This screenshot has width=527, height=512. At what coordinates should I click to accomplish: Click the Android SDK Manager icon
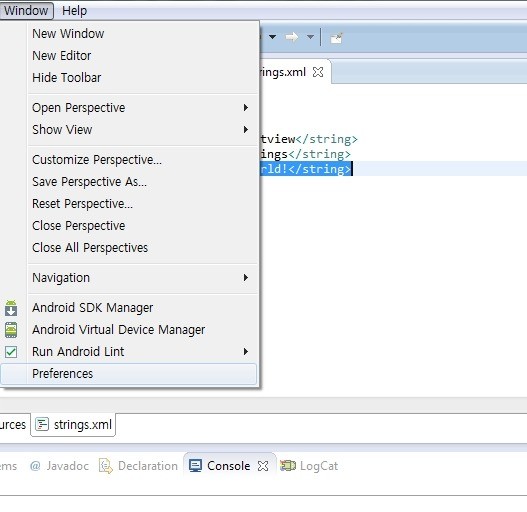pos(11,308)
